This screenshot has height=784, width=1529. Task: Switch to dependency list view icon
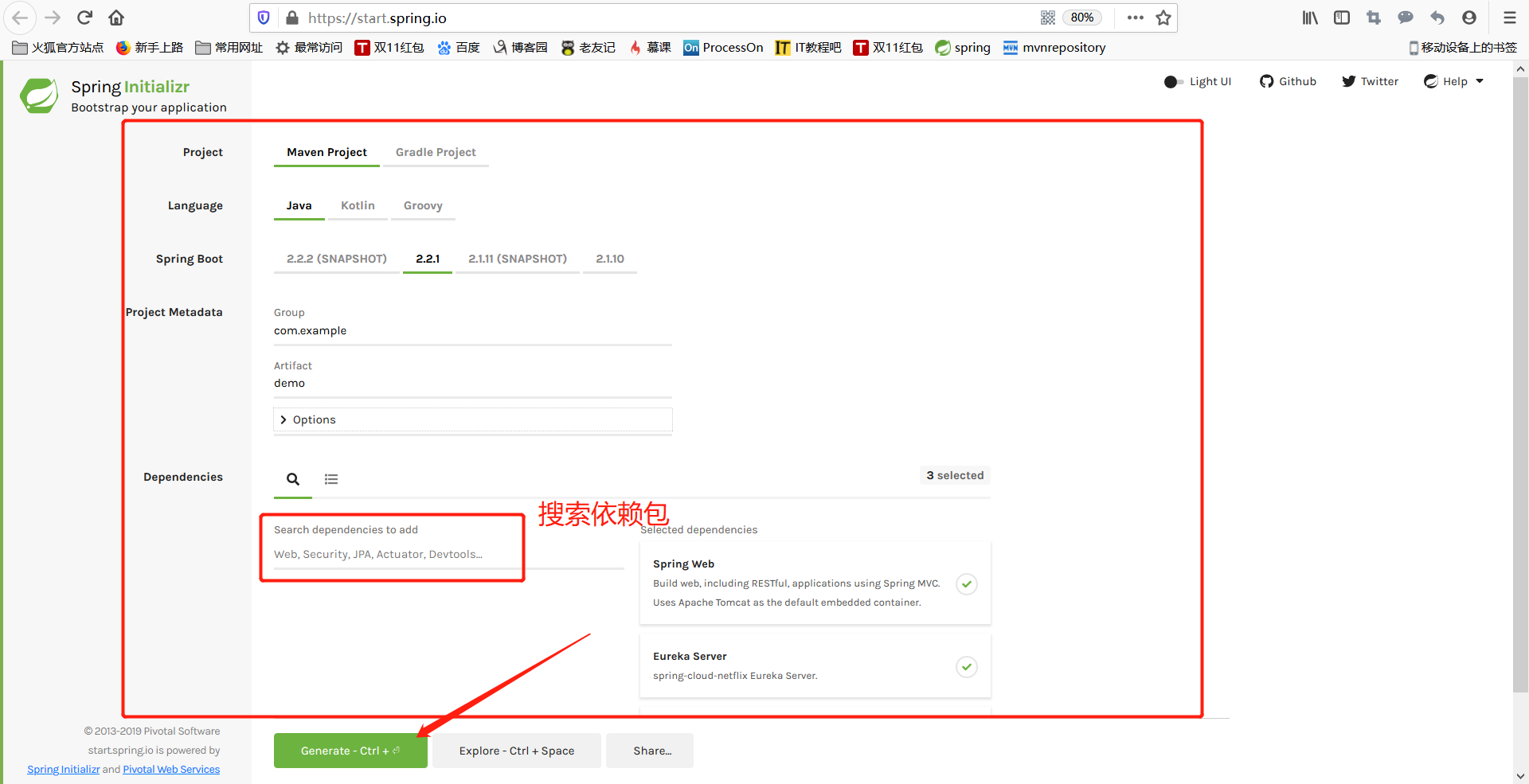click(x=331, y=479)
